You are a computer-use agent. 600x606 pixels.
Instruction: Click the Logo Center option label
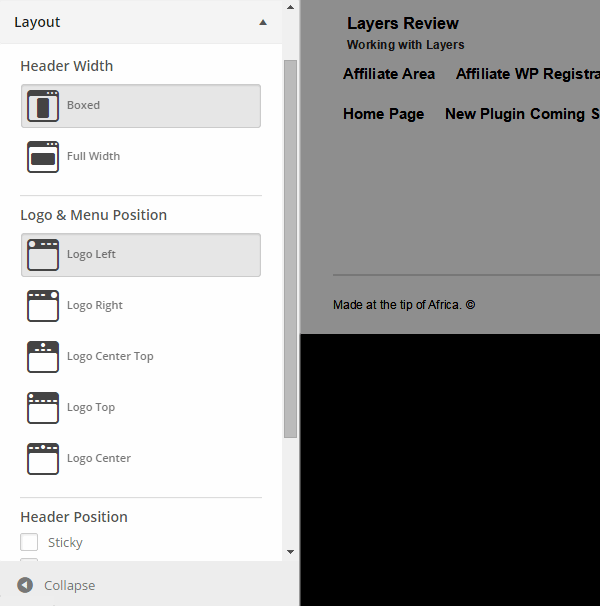click(99, 458)
